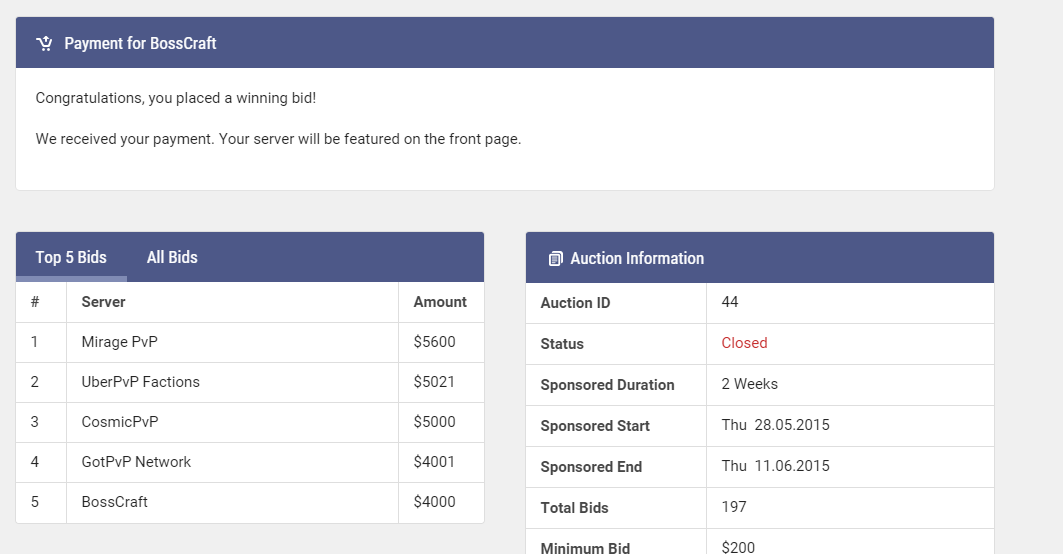Click the Sponsored Start date value
Image resolution: width=1063 pixels, height=554 pixels.
click(x=775, y=425)
